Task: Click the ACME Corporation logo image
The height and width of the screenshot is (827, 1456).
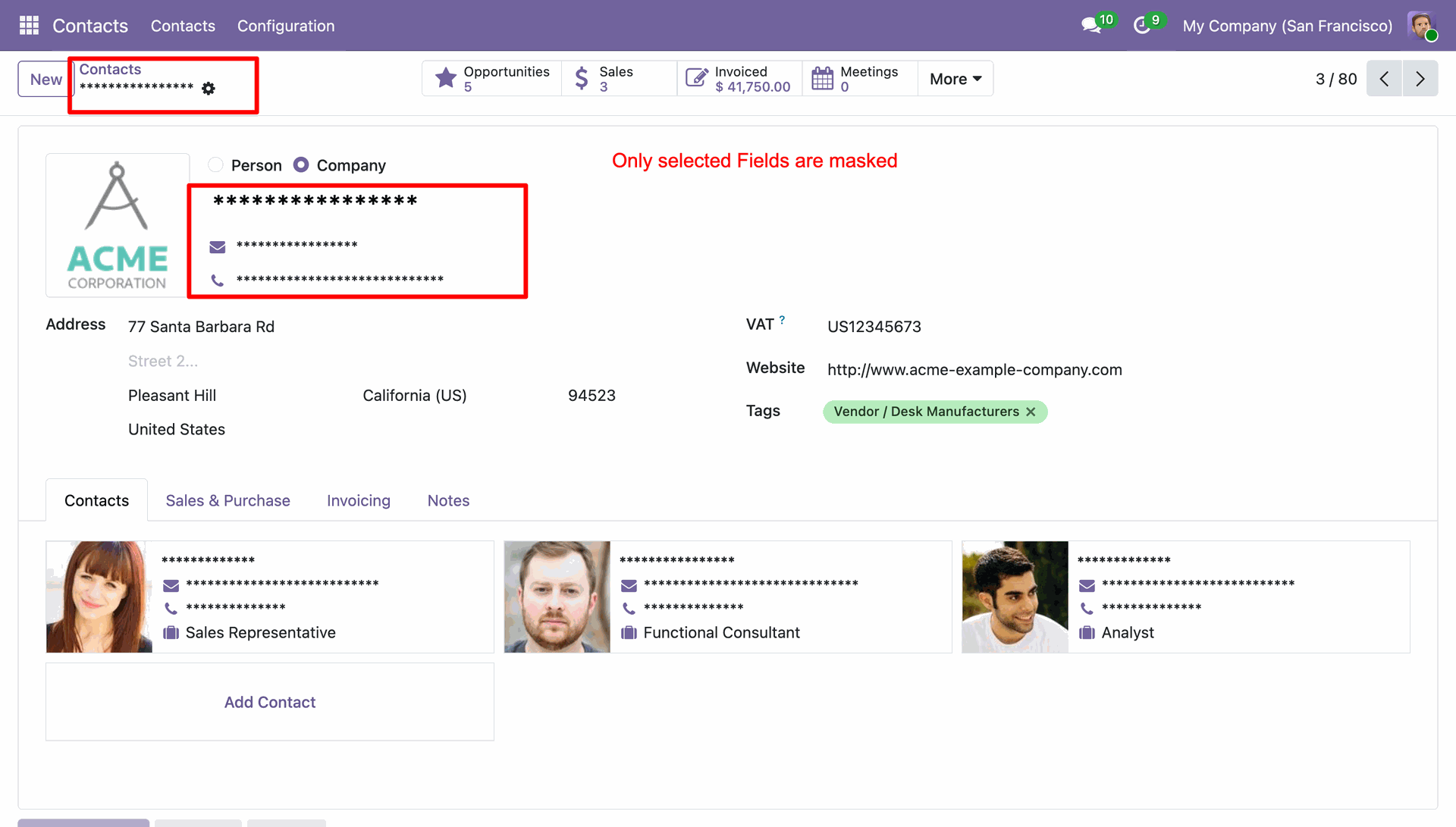Action: [118, 226]
